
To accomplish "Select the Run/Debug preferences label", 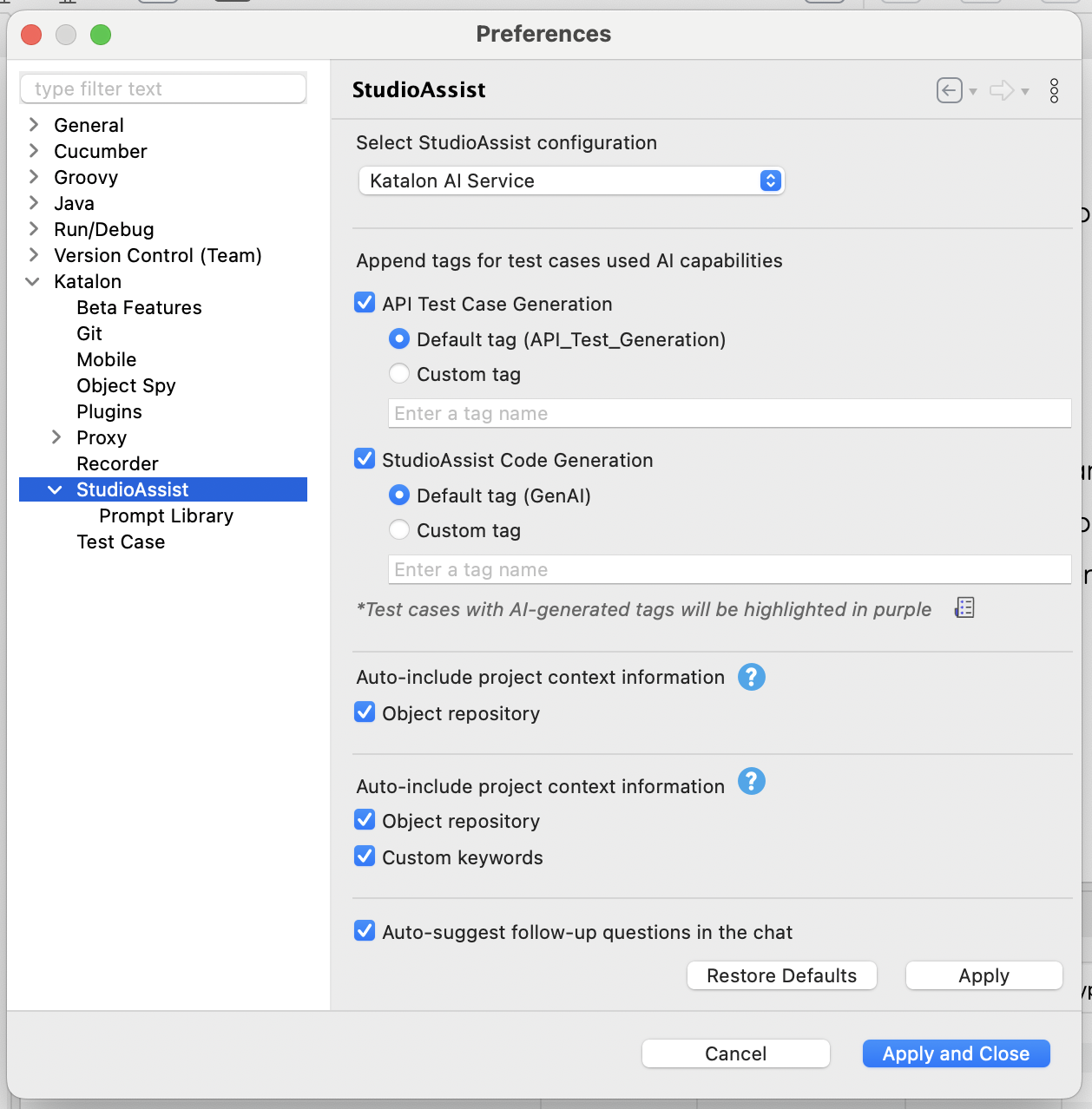I will [104, 229].
